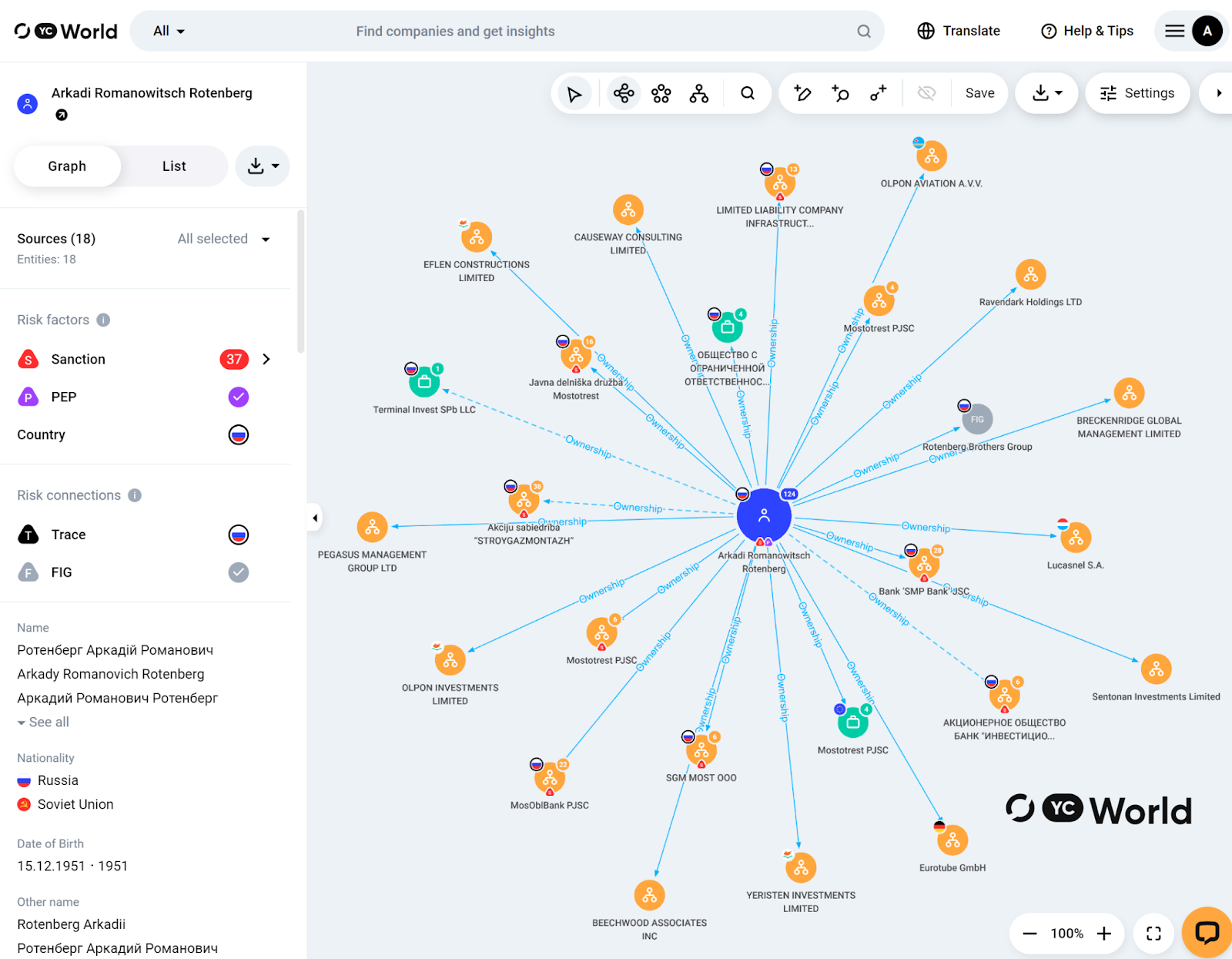The image size is (1232, 959).
Task: Open Help & Tips
Action: pos(1087,31)
